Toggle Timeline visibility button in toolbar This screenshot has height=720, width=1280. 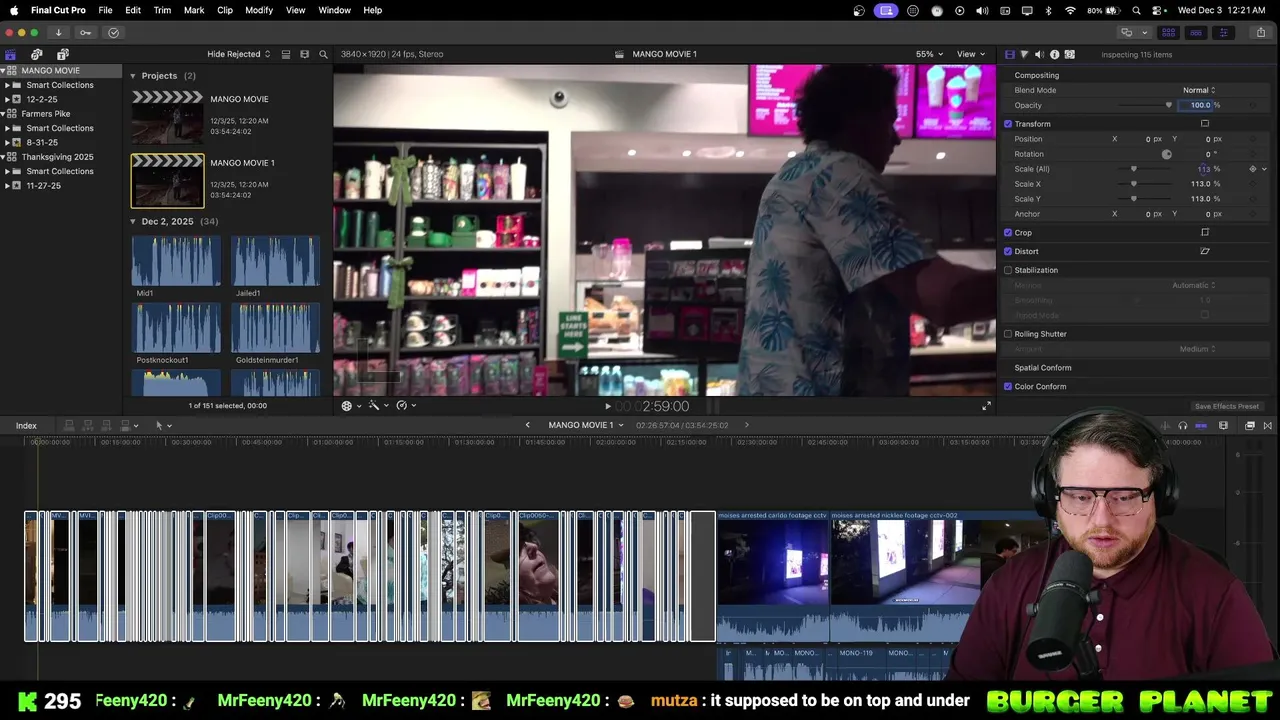[1196, 32]
